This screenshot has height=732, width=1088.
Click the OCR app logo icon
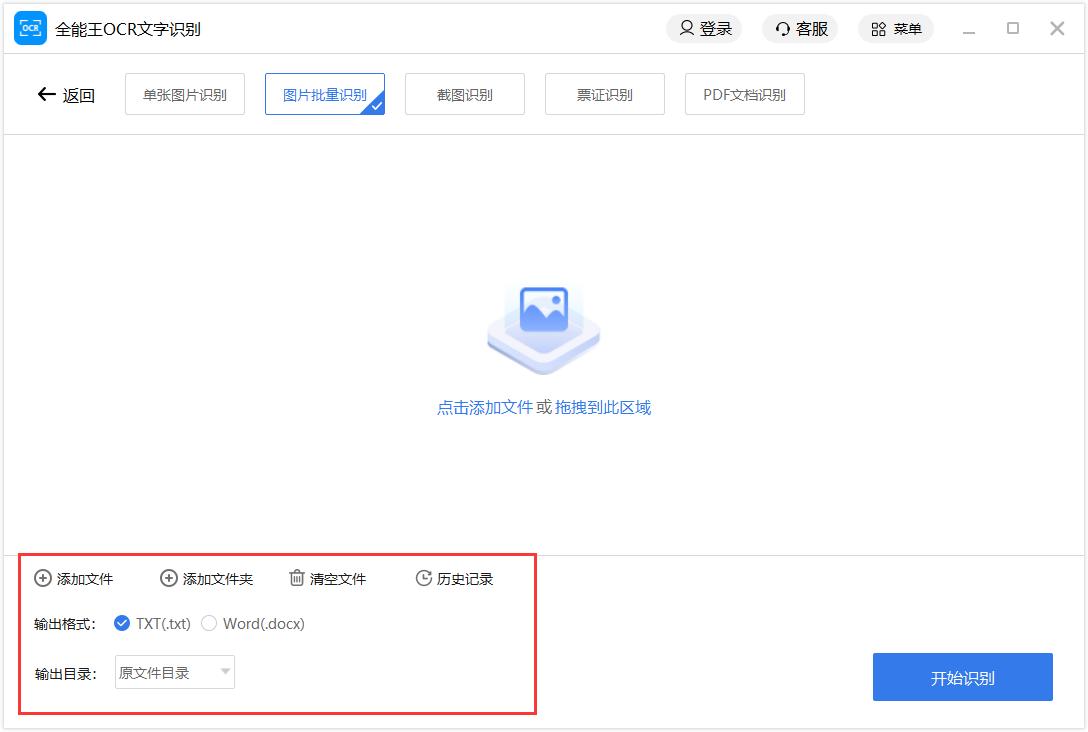click(30, 29)
